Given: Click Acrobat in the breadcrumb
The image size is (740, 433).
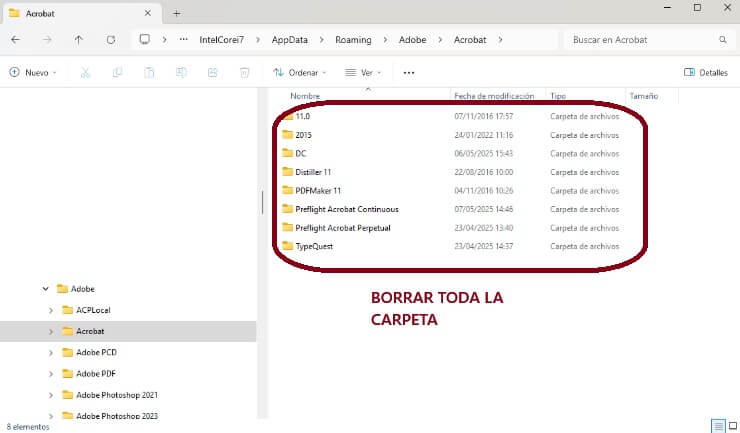Looking at the screenshot, I should click(470, 40).
